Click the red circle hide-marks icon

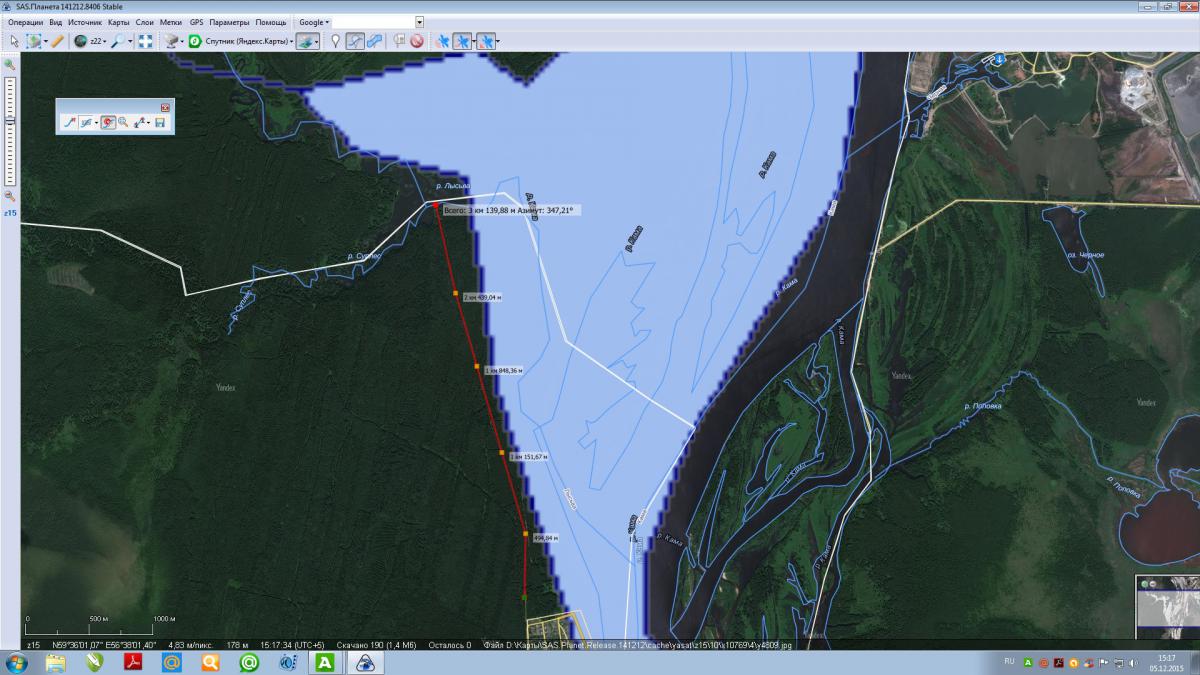click(x=416, y=41)
